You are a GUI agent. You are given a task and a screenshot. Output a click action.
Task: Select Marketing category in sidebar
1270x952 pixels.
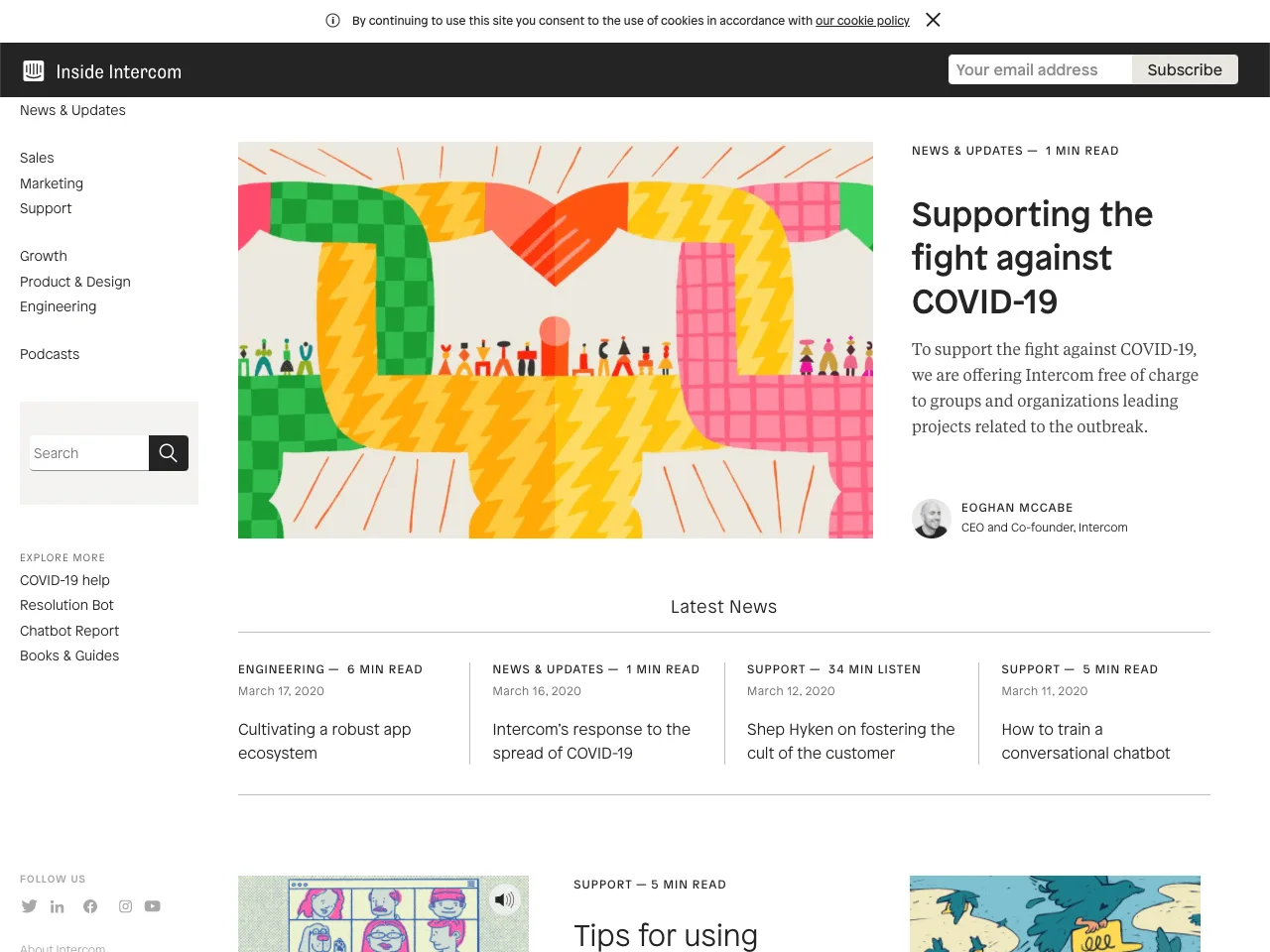pos(52,183)
